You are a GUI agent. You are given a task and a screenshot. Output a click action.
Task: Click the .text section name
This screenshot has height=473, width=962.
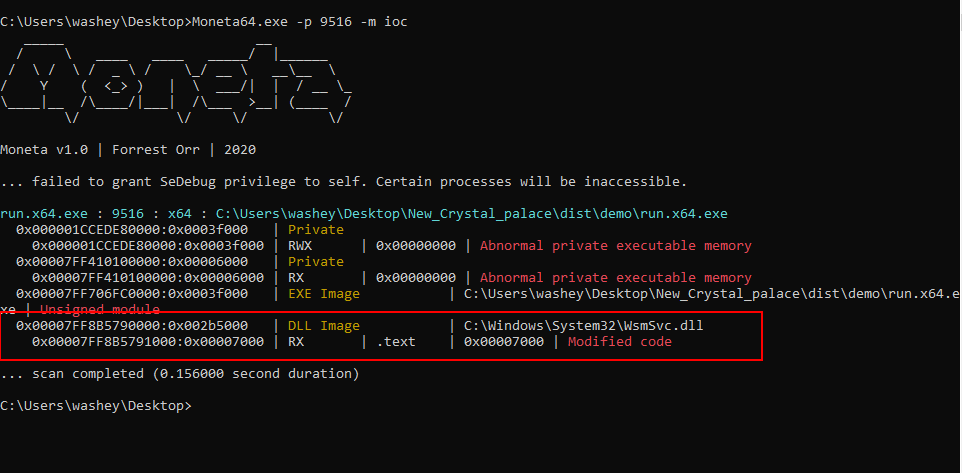click(396, 342)
